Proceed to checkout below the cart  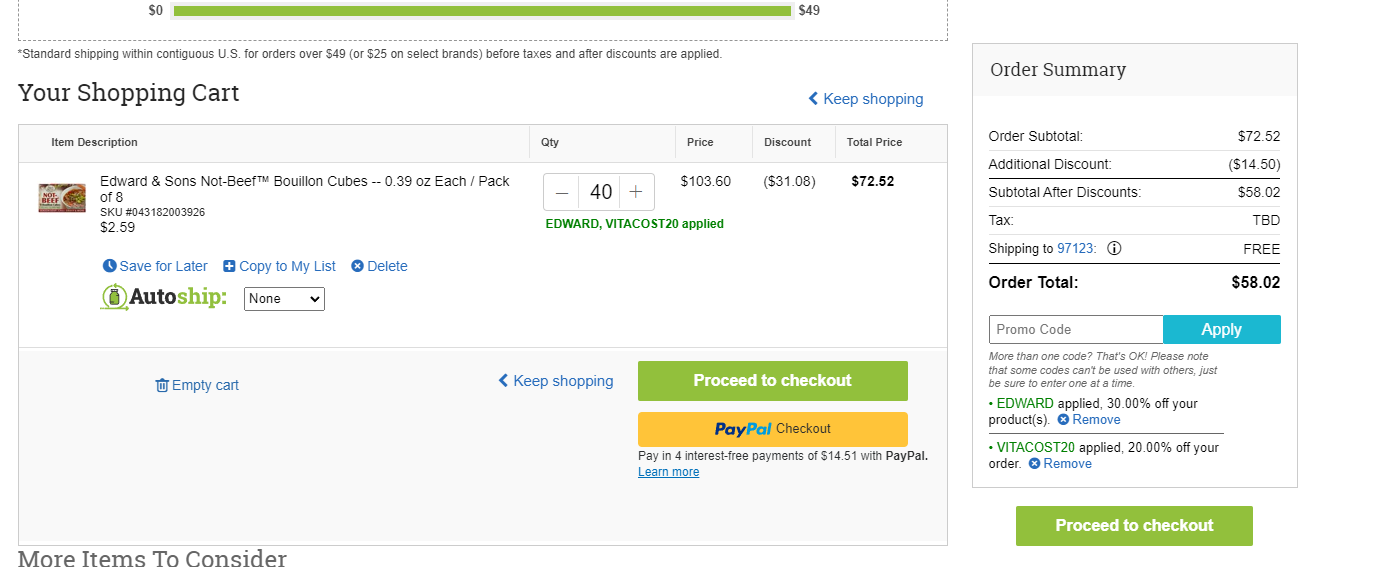(773, 381)
